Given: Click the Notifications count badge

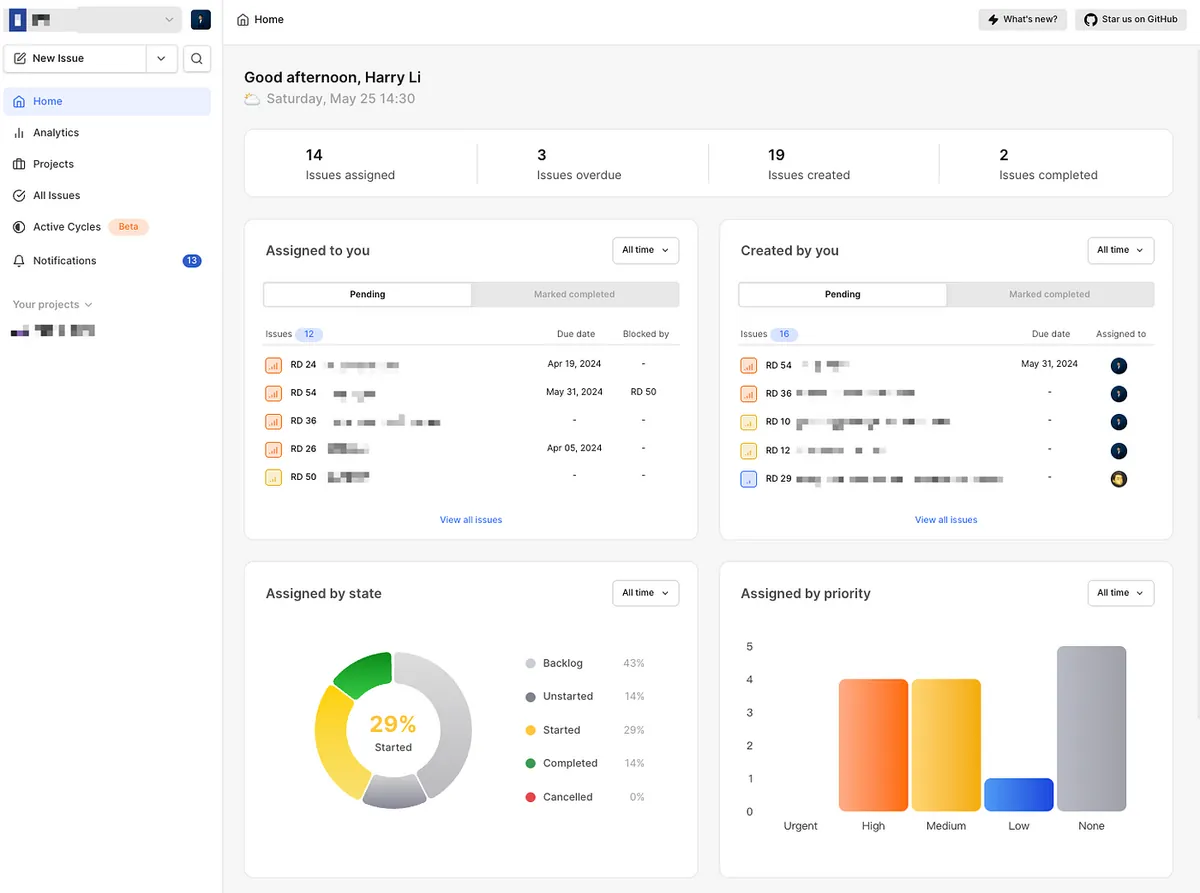Looking at the screenshot, I should point(192,261).
